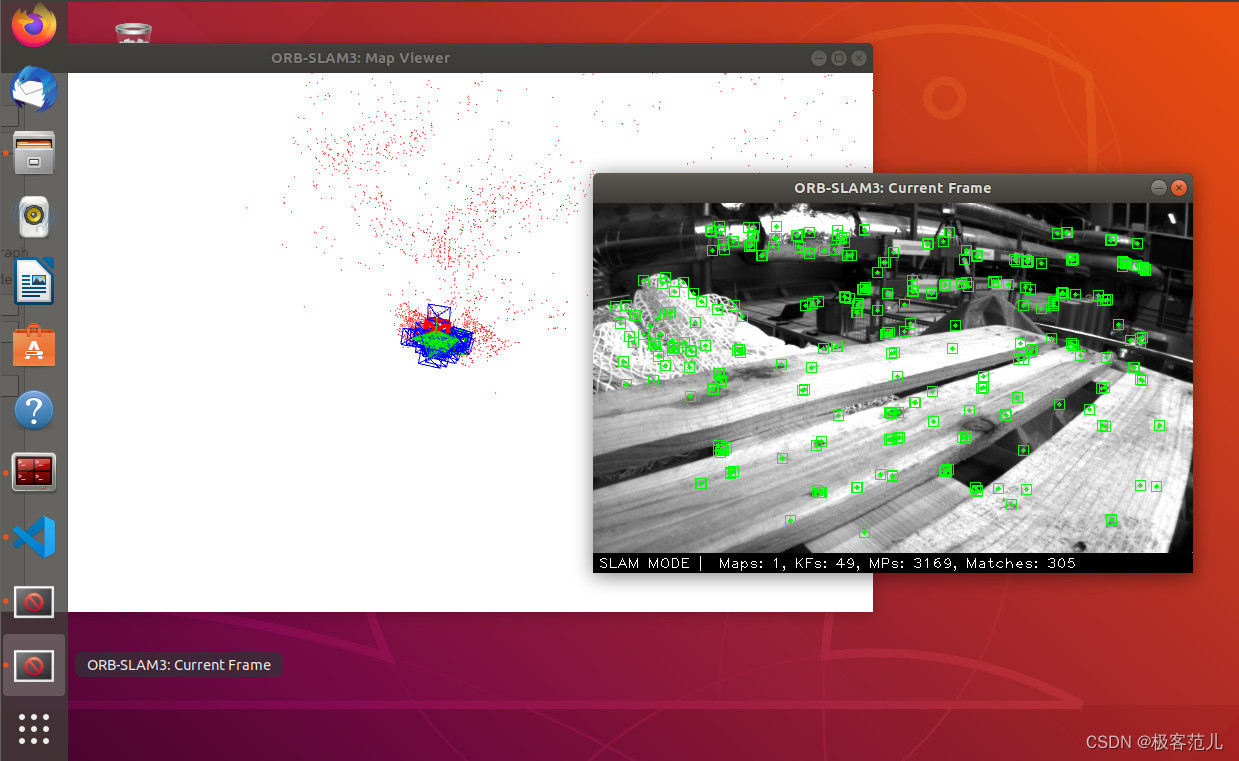This screenshot has width=1239, height=761.
Task: Close the Current Frame window
Action: tap(1179, 188)
